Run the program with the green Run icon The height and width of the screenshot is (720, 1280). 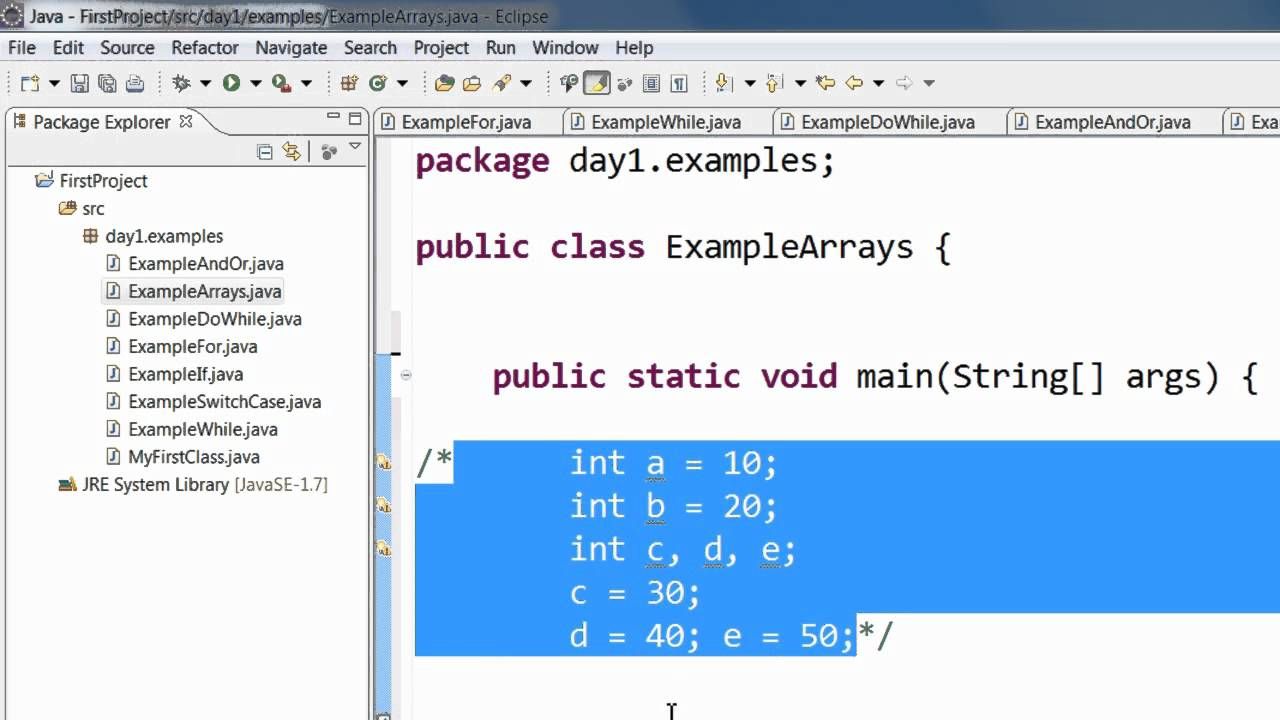[231, 84]
